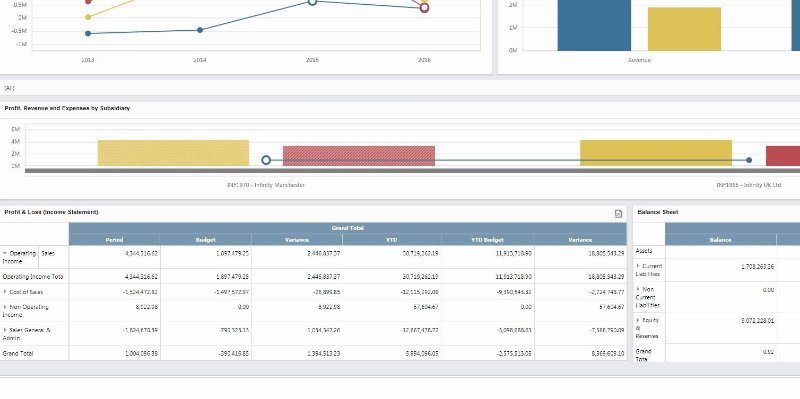This screenshot has height=399, width=800.
Task: Click the YTD column header
Action: coord(392,240)
